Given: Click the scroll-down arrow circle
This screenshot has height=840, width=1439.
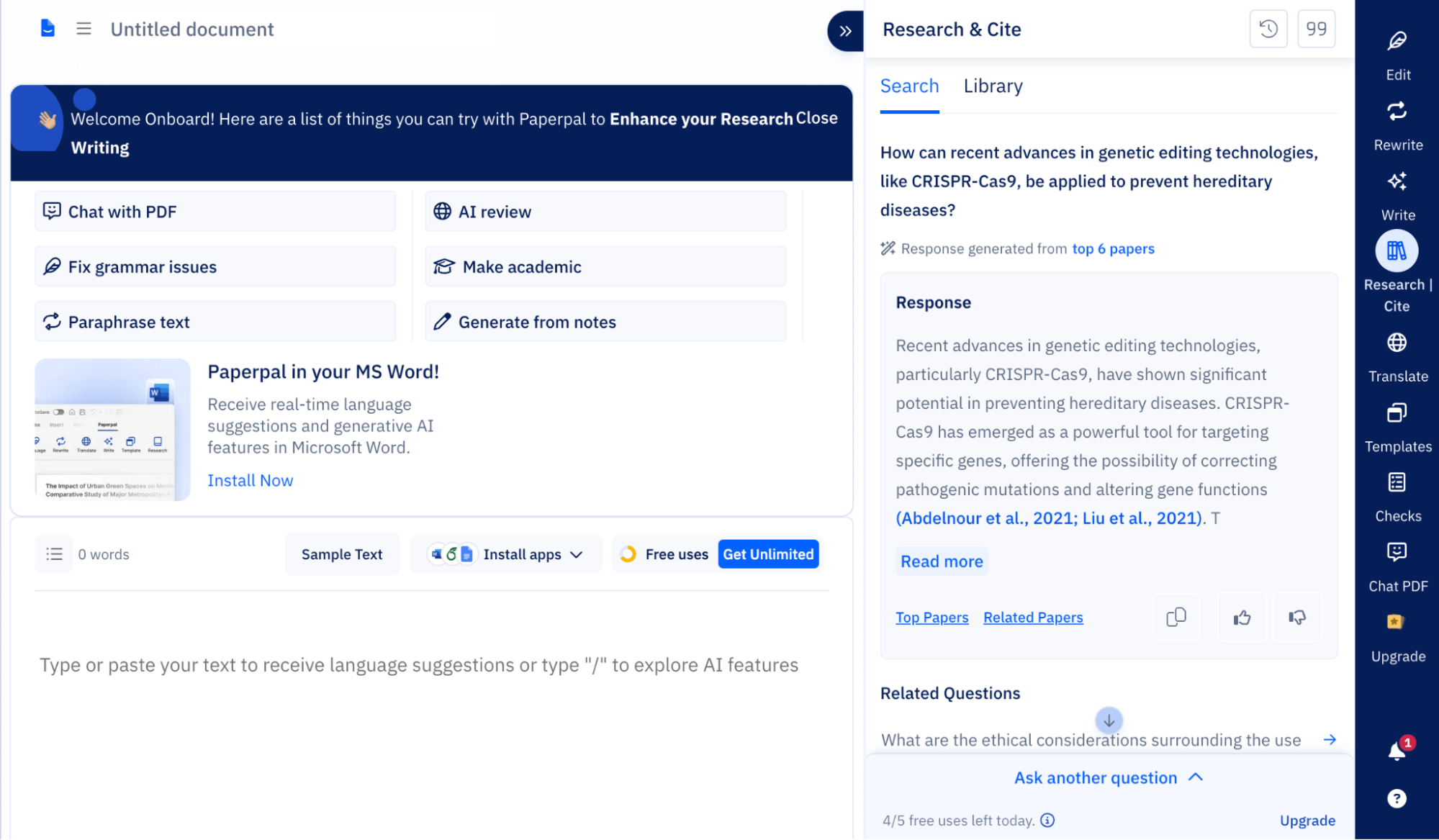Looking at the screenshot, I should pos(1109,720).
